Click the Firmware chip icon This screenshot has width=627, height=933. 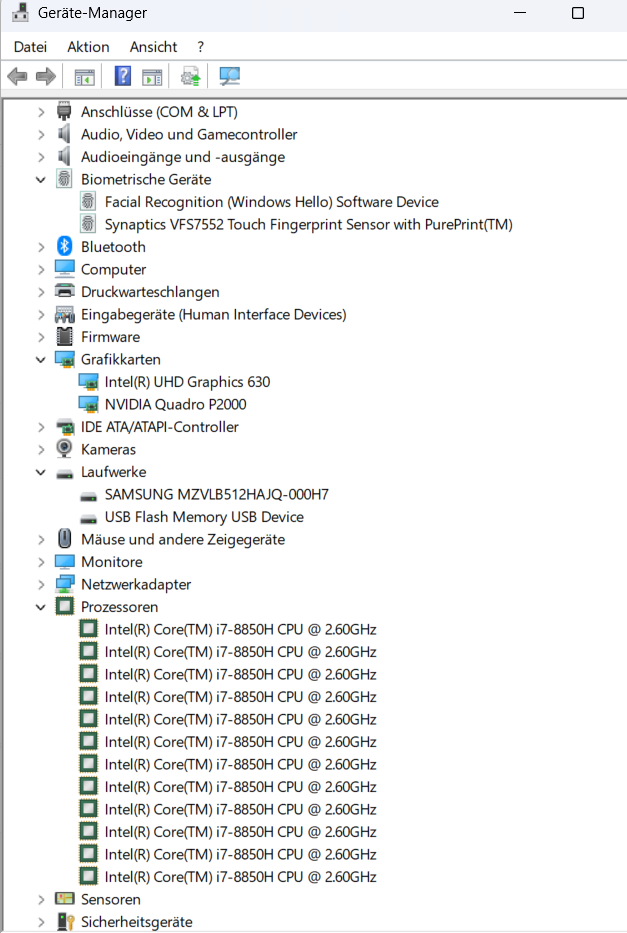pyautogui.click(x=64, y=337)
